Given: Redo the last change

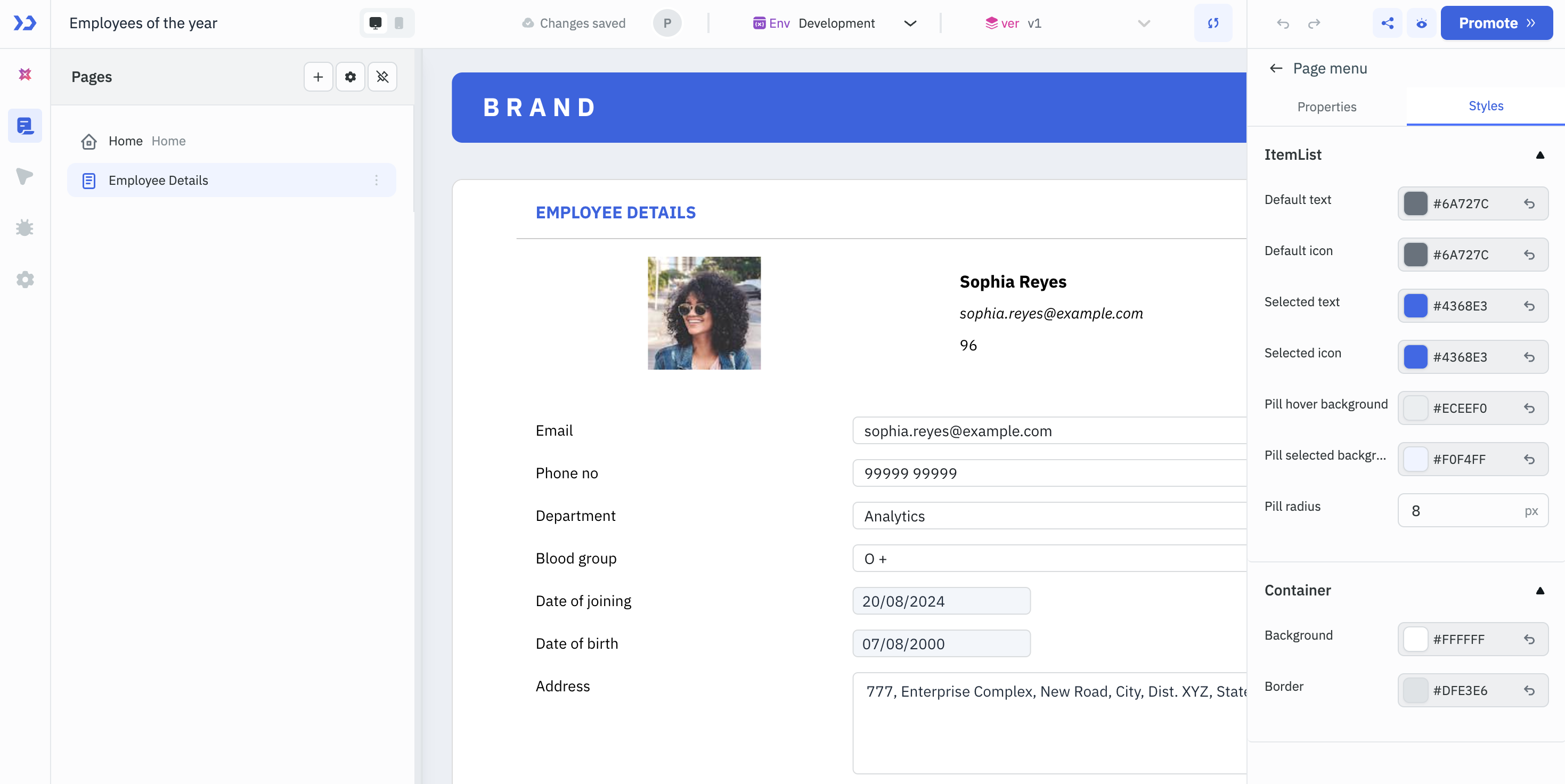Looking at the screenshot, I should click(1314, 23).
